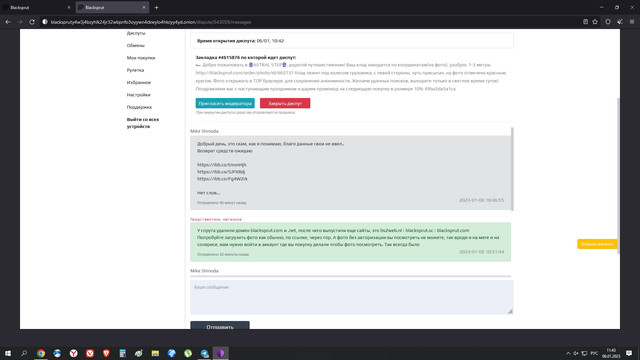Open the shield security level icon
The height and width of the screenshot is (360, 640).
point(608,22)
